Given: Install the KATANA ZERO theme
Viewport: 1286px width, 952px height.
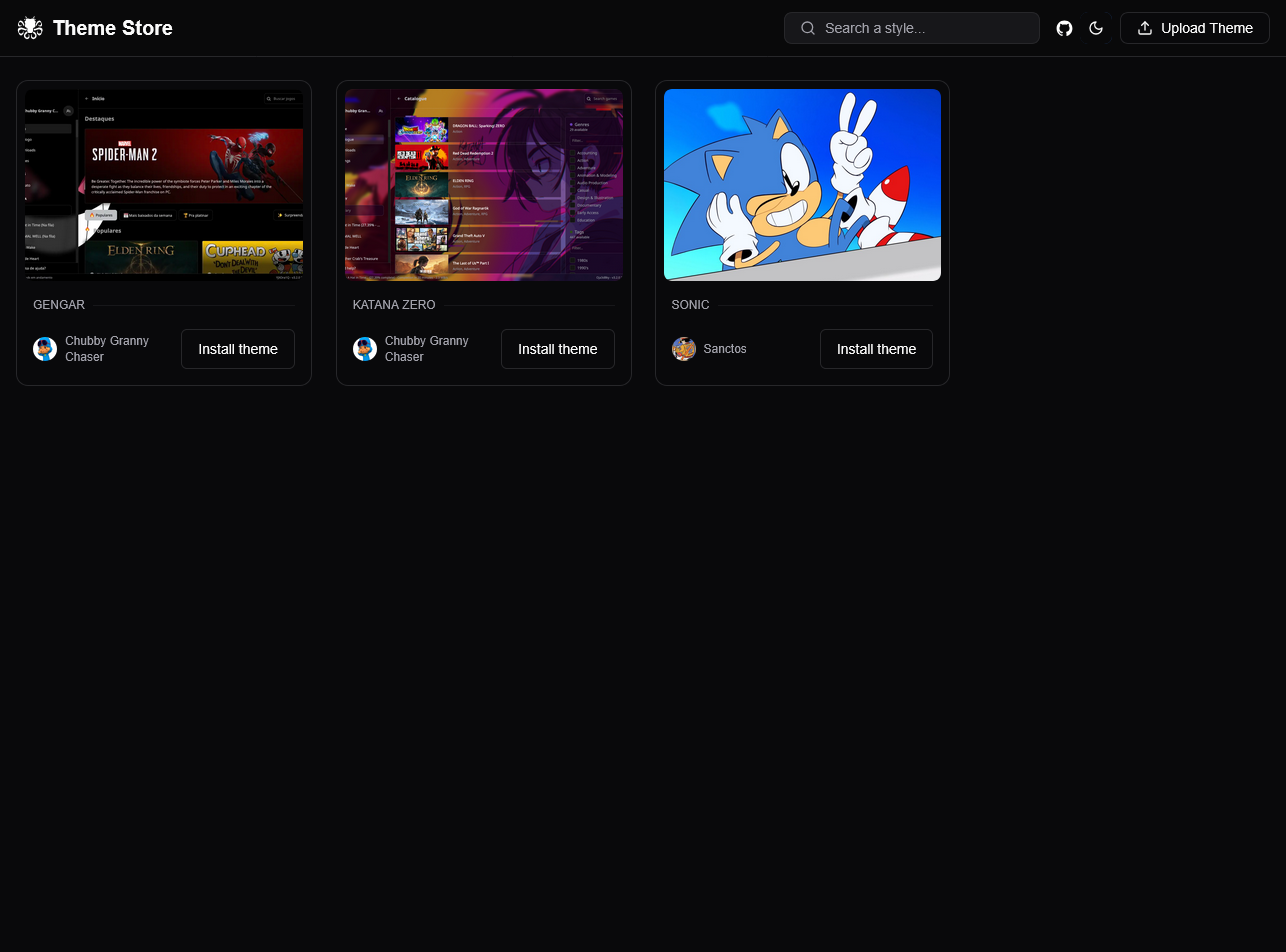Looking at the screenshot, I should click(x=557, y=349).
